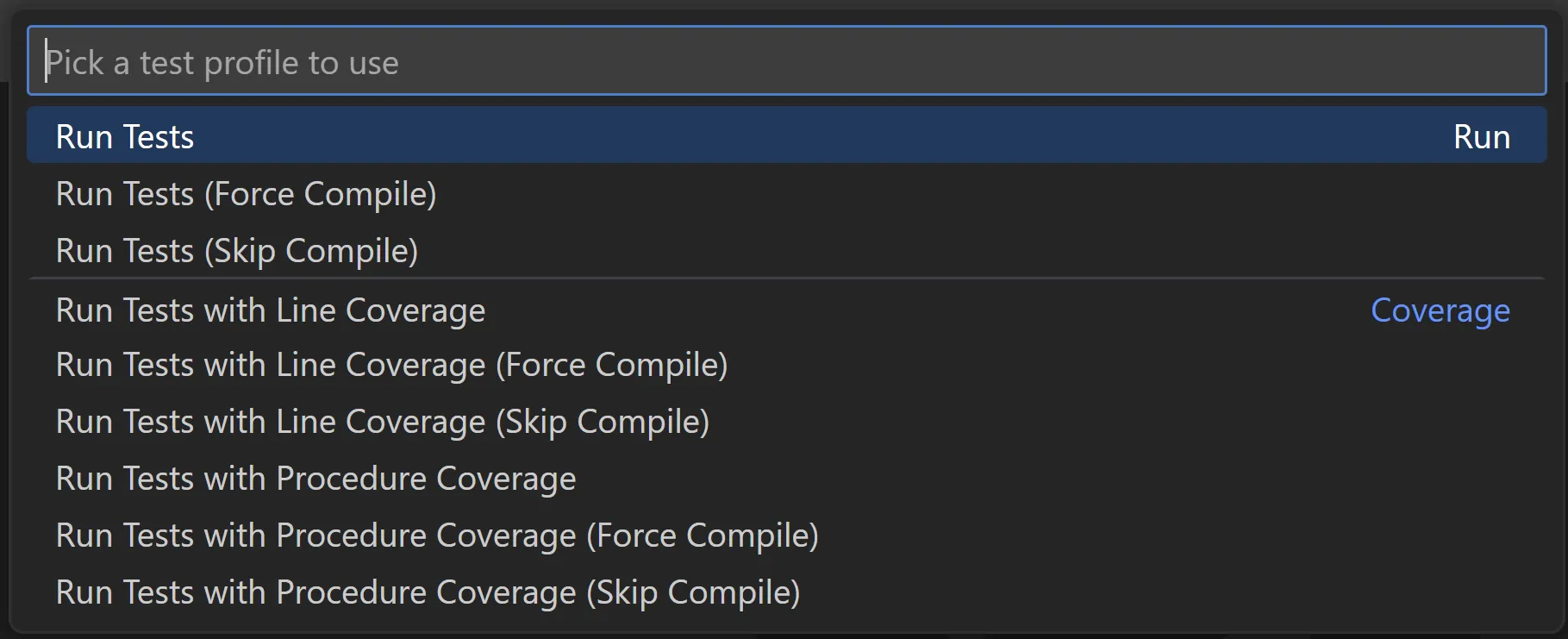Click the 'Pick a test profile' input field
Viewport: 1568px width, 639px height.
tap(784, 62)
